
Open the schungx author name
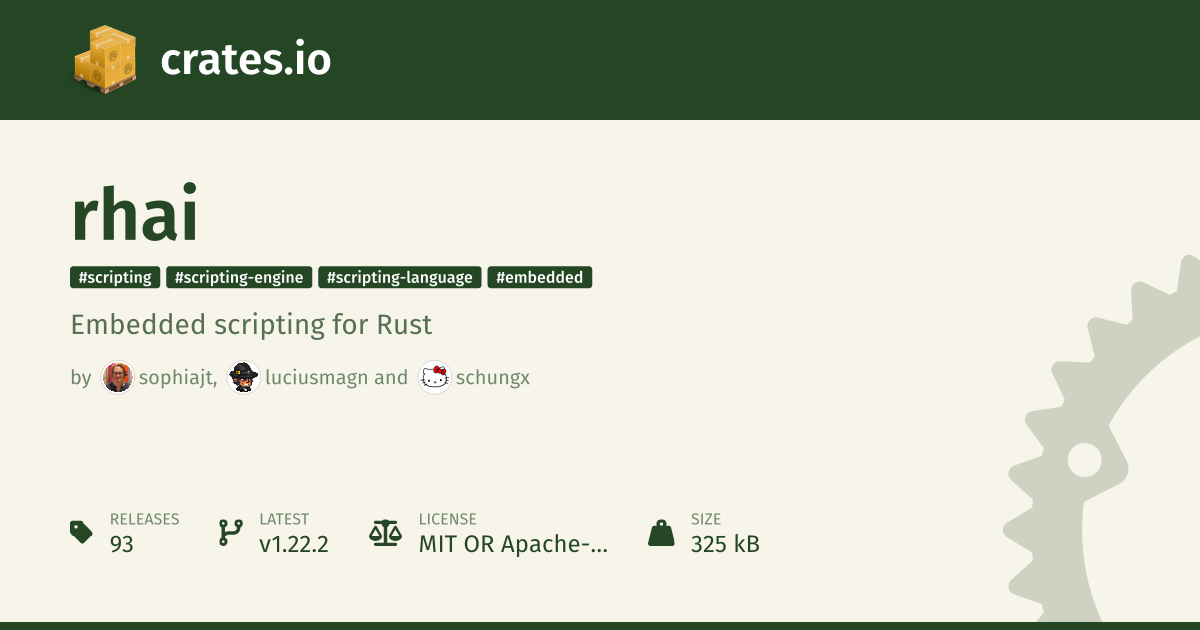click(493, 378)
